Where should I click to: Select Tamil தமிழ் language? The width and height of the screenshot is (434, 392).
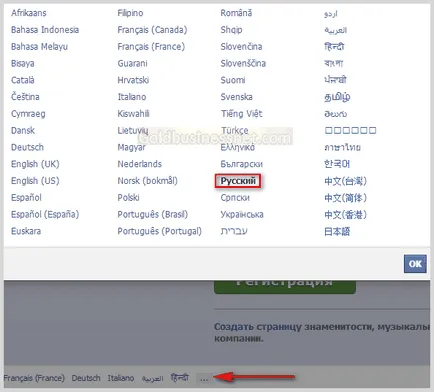337,97
